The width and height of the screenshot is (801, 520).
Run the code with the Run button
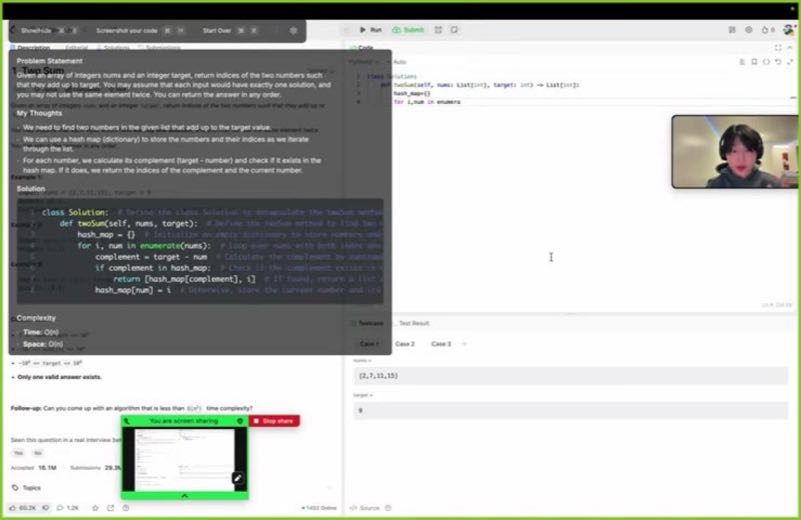coord(371,30)
